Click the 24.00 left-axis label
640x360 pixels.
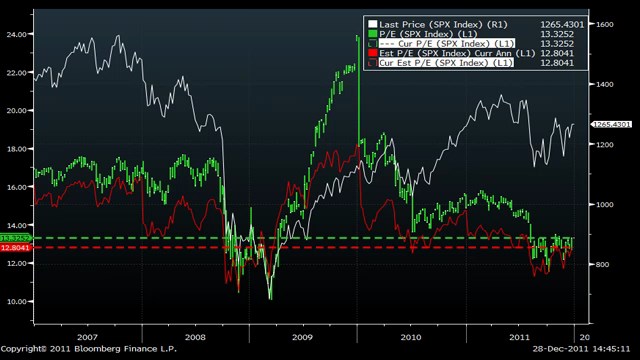pos(17,34)
